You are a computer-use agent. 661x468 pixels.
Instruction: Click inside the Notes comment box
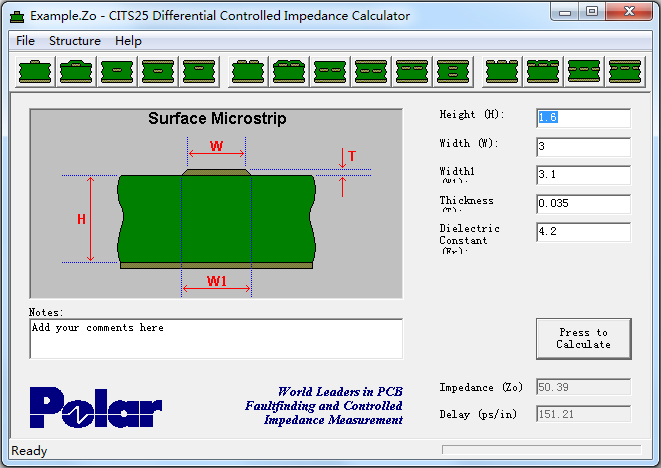(x=215, y=338)
